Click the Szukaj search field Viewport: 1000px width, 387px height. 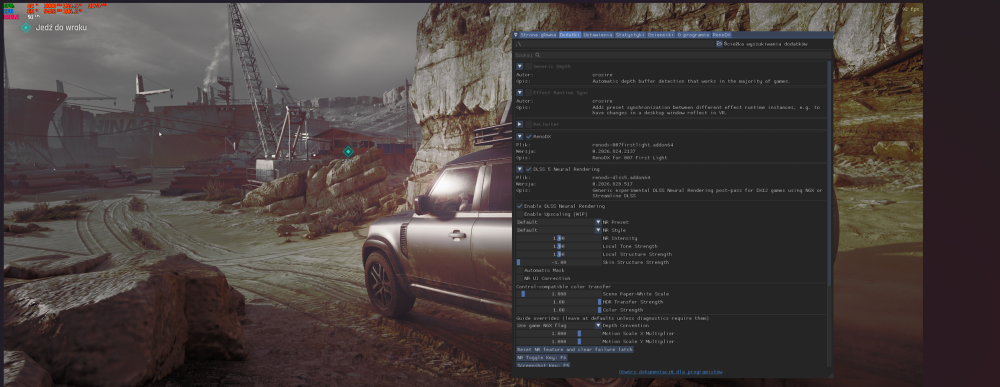point(673,55)
